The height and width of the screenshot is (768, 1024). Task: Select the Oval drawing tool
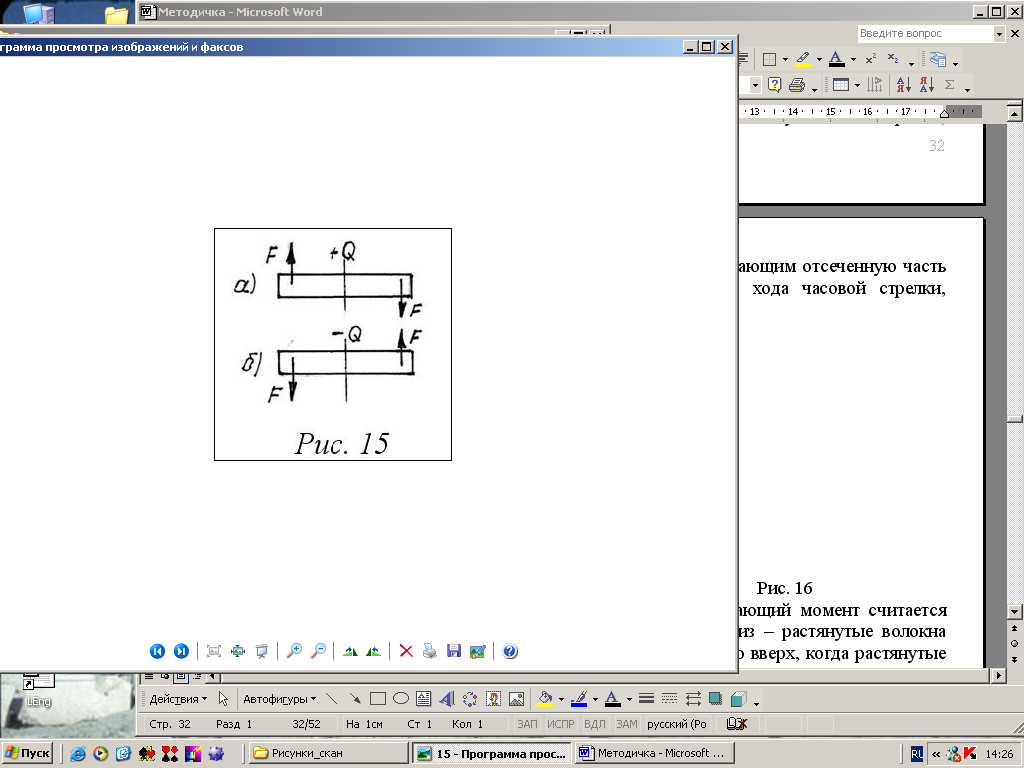(x=401, y=699)
